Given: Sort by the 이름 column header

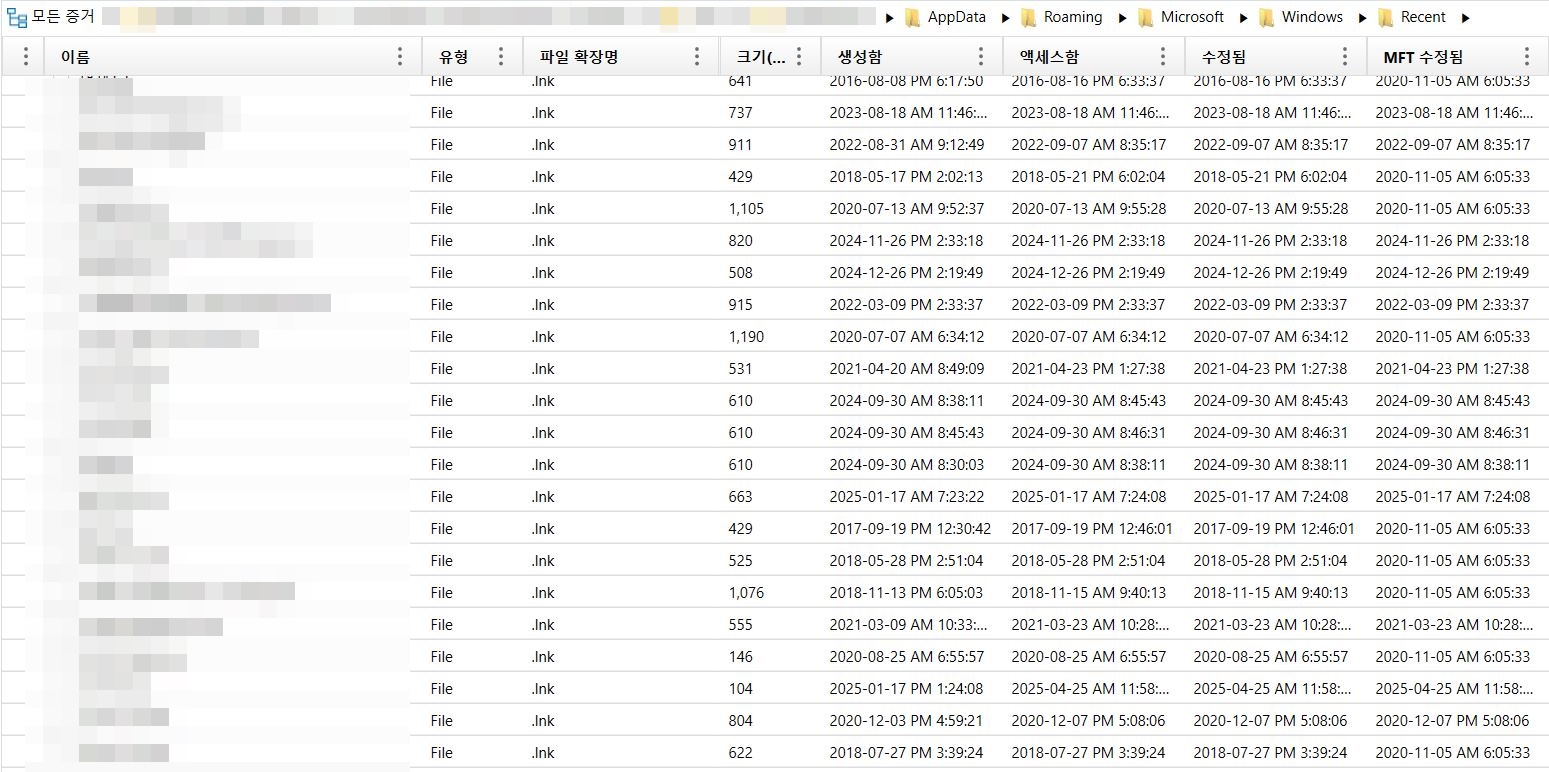Looking at the screenshot, I should (x=75, y=57).
